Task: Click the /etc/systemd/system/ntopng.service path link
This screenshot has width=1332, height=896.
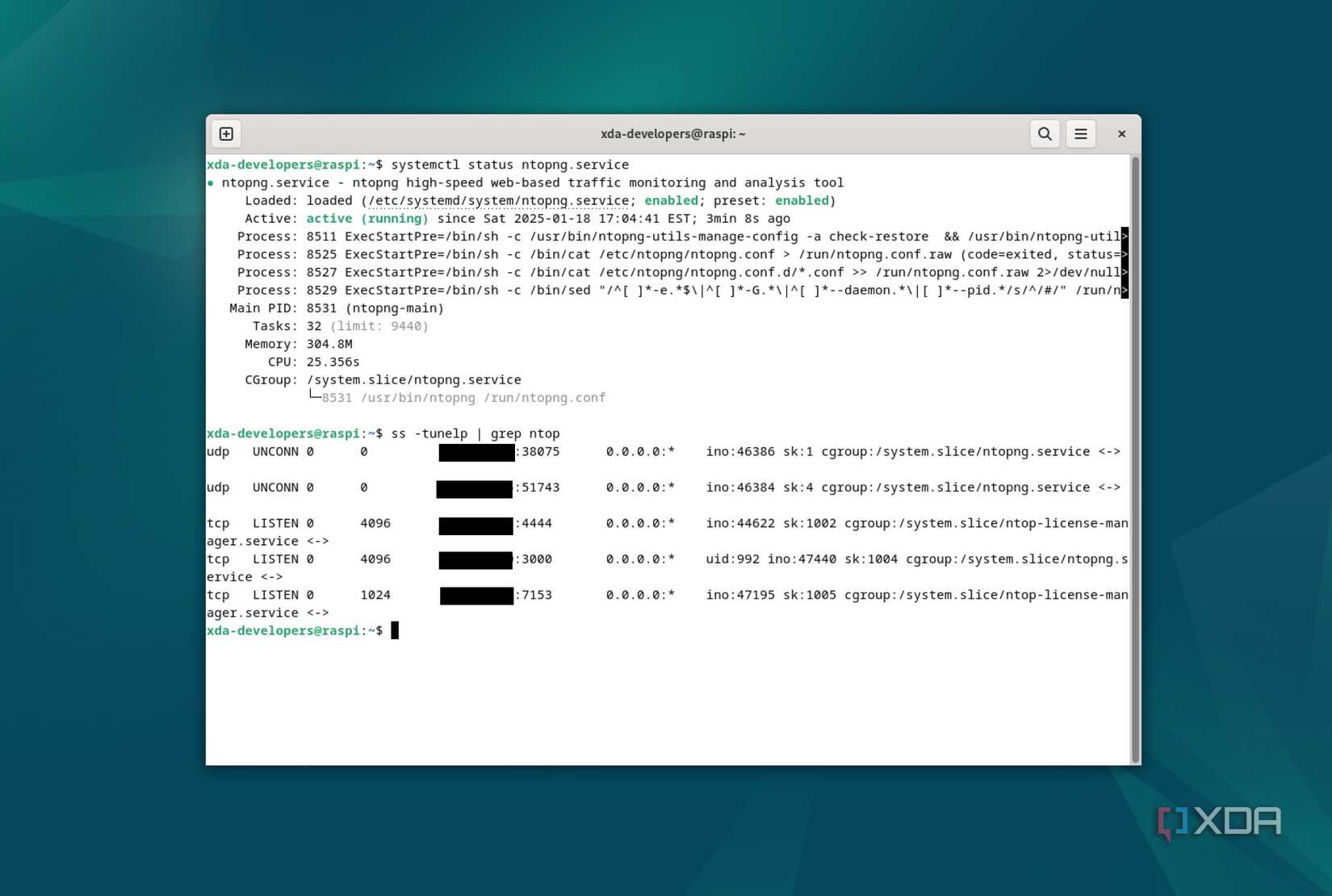Action: [x=498, y=200]
